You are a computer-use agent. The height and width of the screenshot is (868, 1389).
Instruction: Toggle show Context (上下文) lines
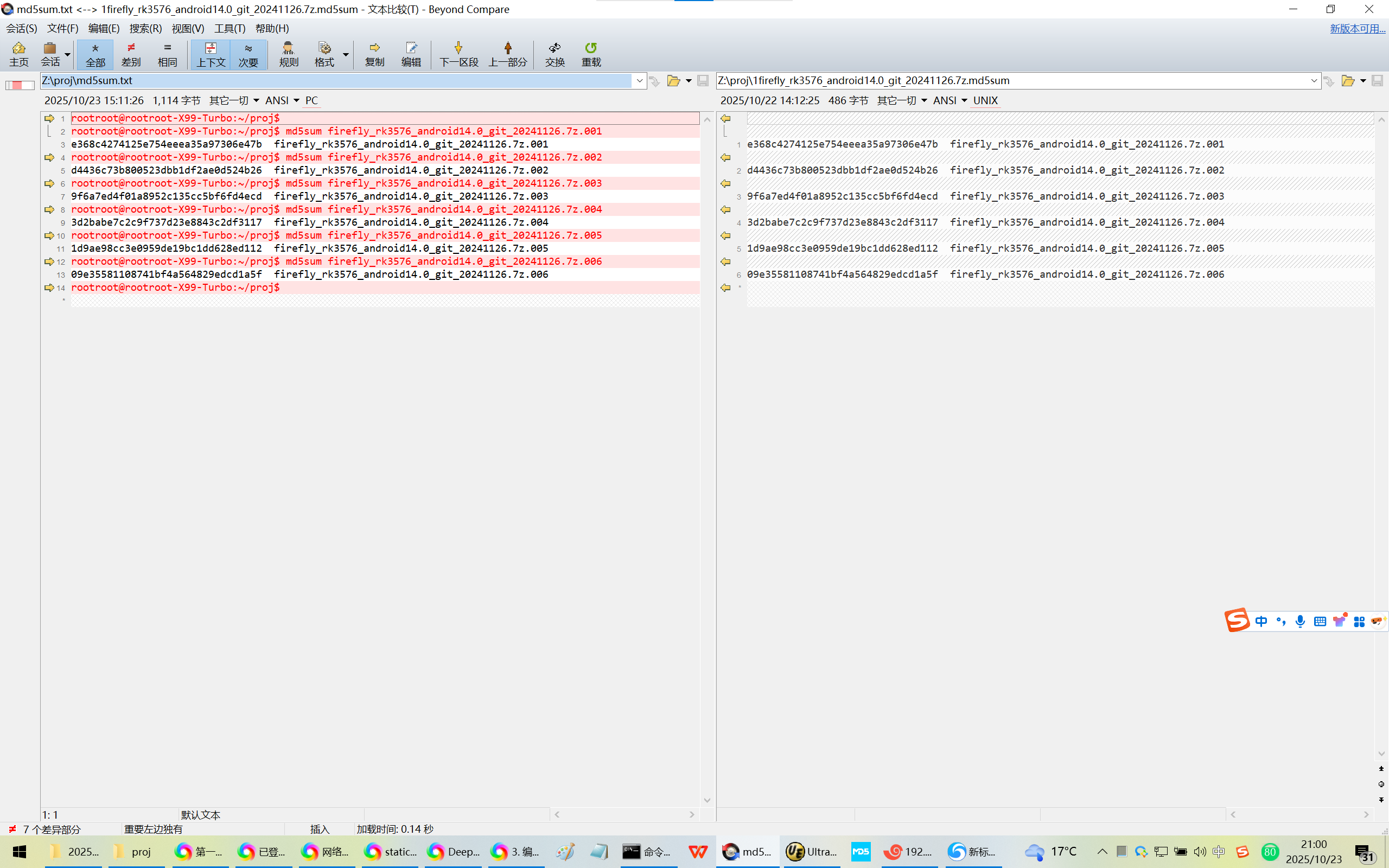(211, 54)
